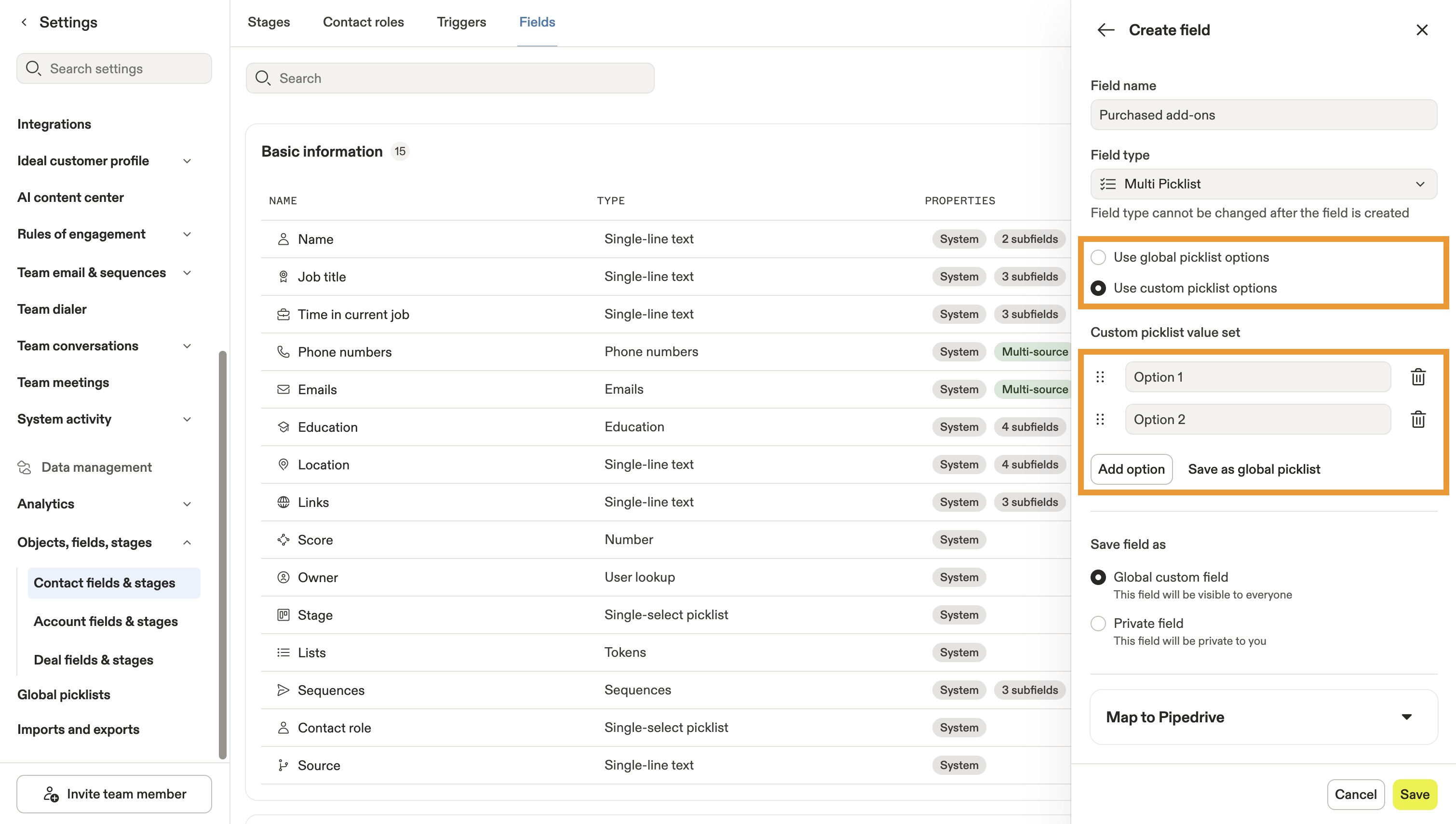The width and height of the screenshot is (1456, 824).
Task: Open the Field type Multi Picklist dropdown
Action: point(1264,184)
